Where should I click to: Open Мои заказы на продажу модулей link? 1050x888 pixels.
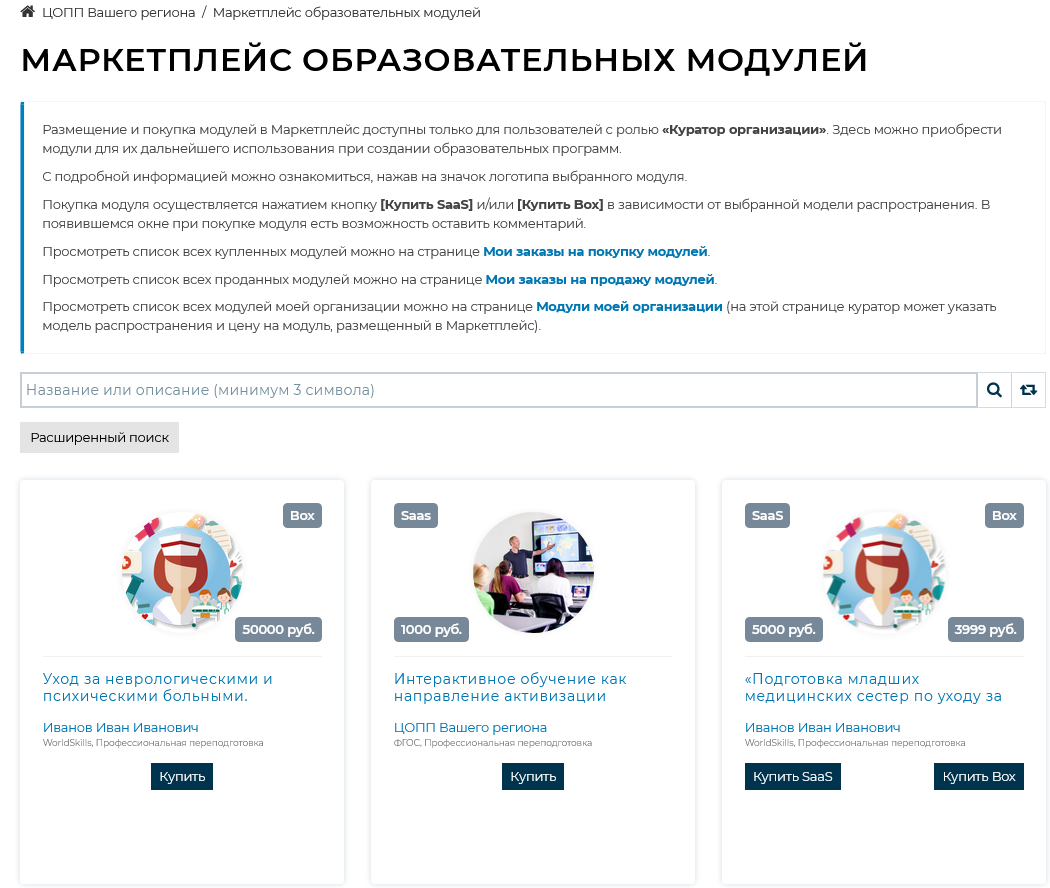pos(600,279)
